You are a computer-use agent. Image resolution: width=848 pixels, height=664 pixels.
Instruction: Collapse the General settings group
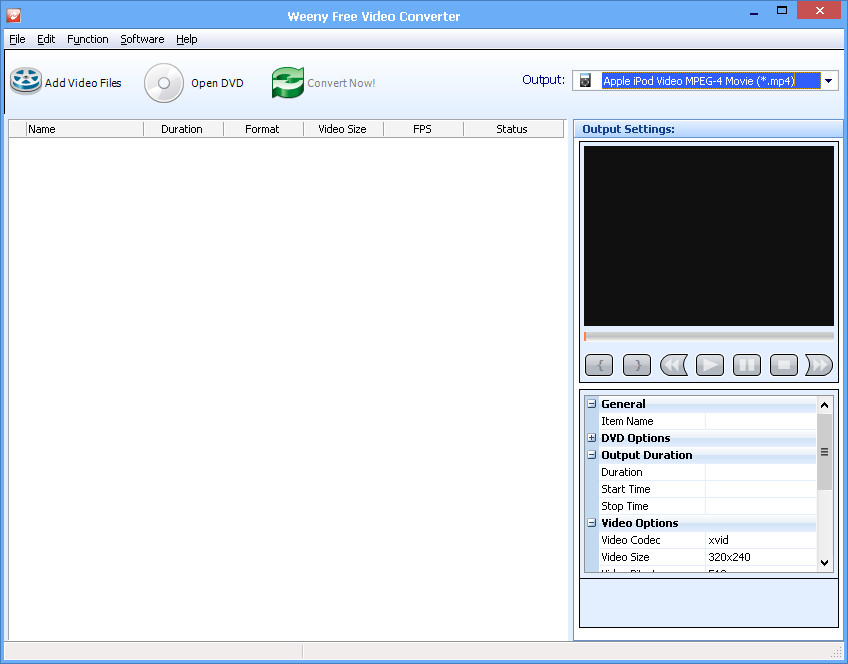point(592,404)
